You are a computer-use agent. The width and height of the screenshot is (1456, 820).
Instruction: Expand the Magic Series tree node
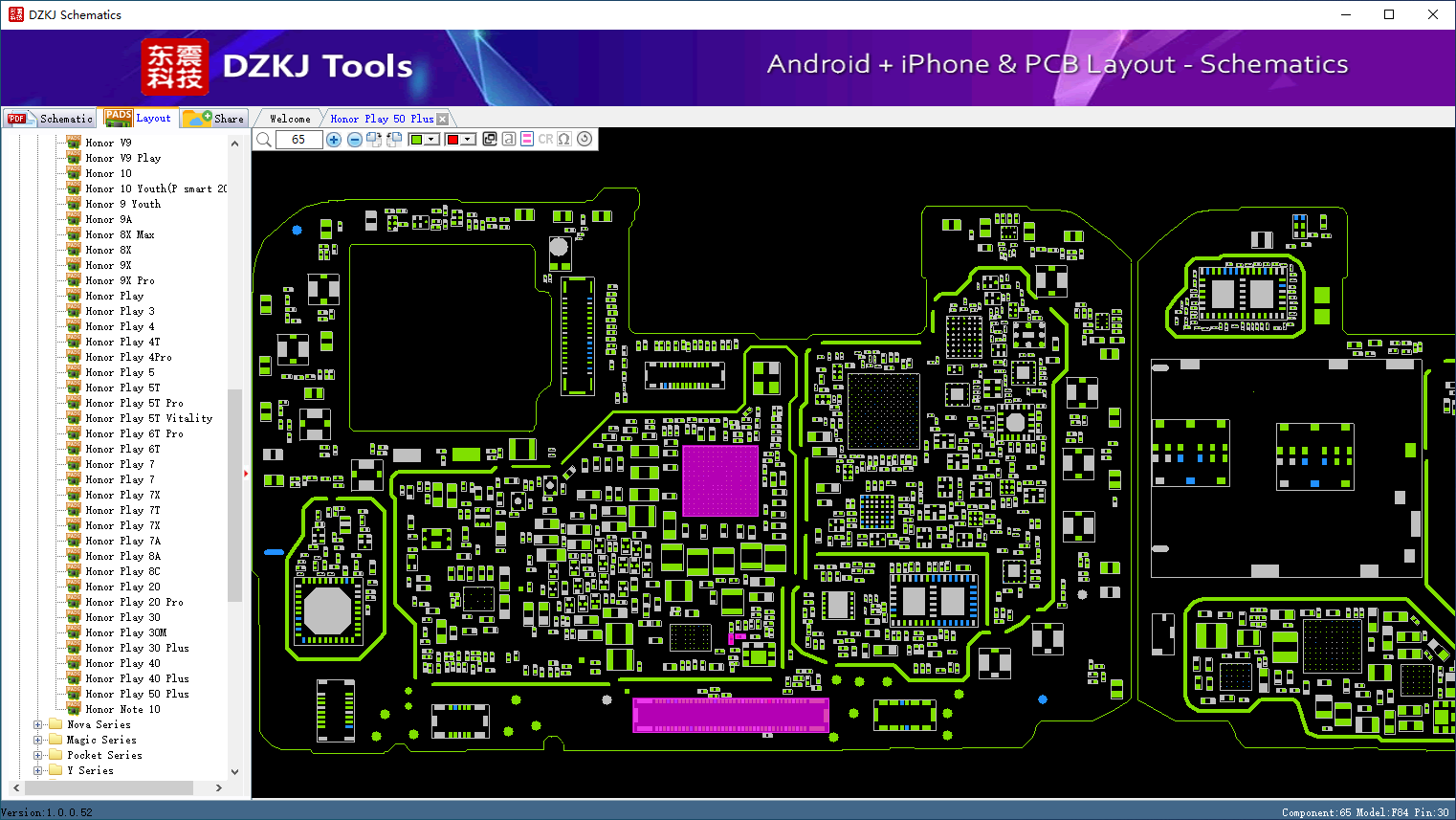point(38,740)
